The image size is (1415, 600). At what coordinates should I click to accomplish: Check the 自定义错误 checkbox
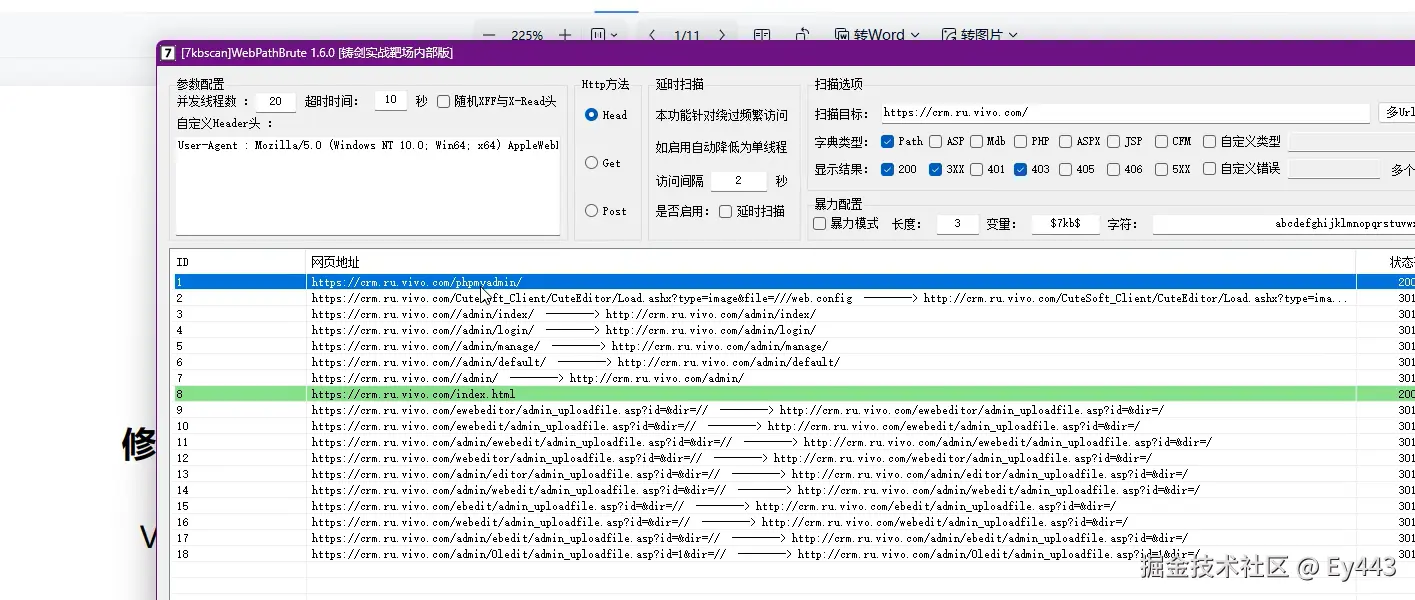[1210, 169]
